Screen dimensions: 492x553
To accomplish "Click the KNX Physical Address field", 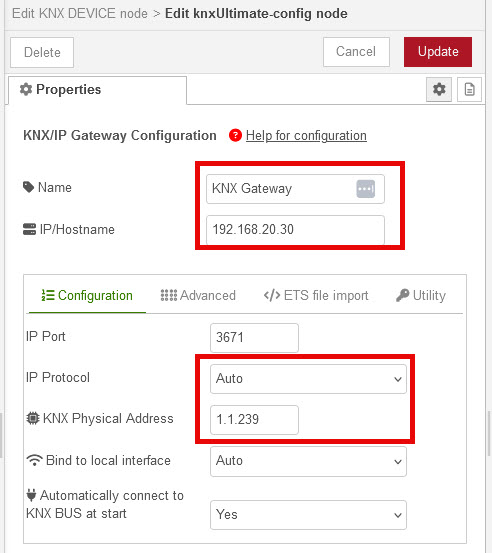I will pyautogui.click(x=254, y=420).
